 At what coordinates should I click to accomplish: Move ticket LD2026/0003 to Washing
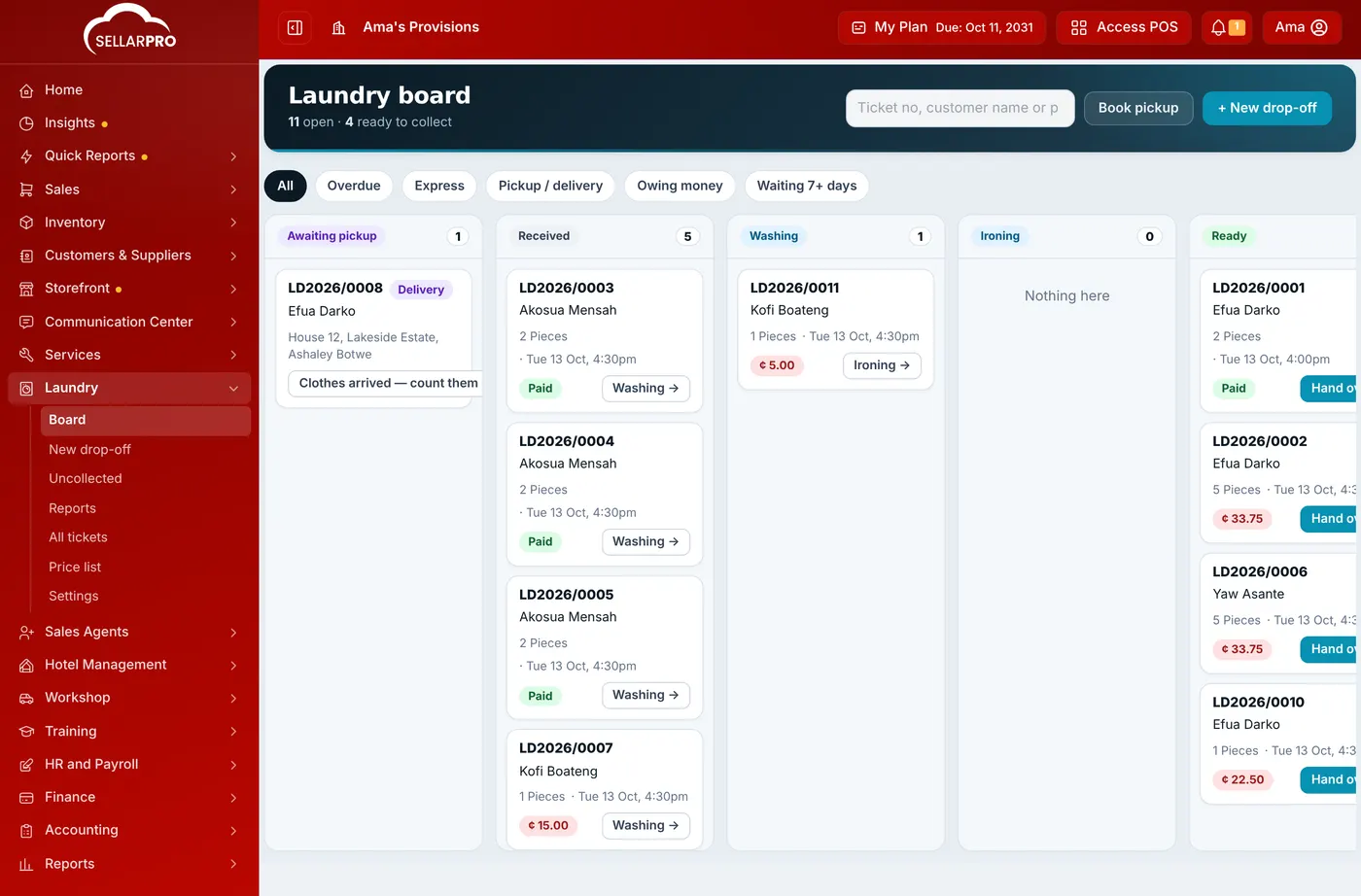[x=646, y=389]
